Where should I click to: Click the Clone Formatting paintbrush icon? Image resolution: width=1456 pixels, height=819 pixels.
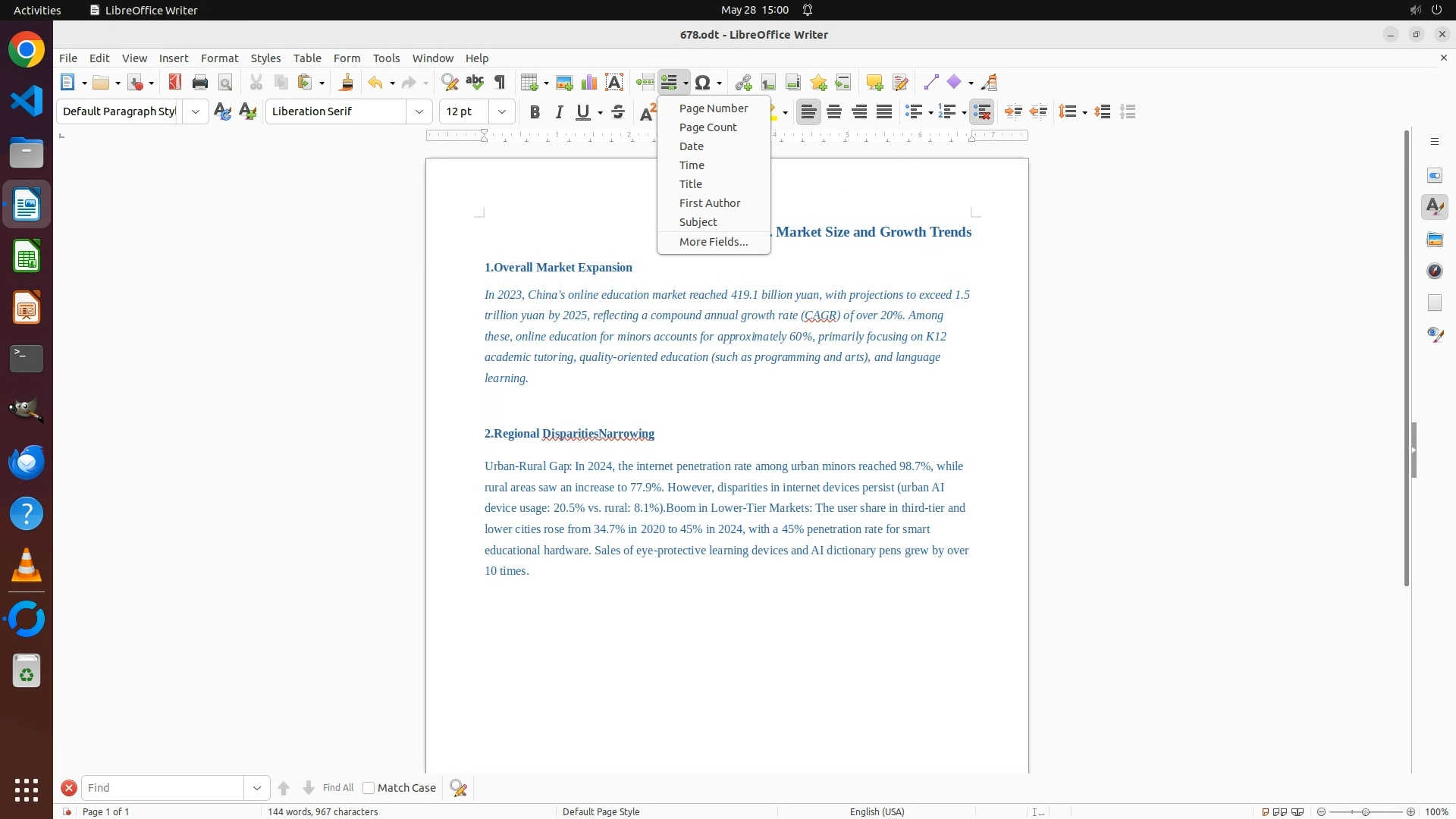pyautogui.click(x=347, y=83)
